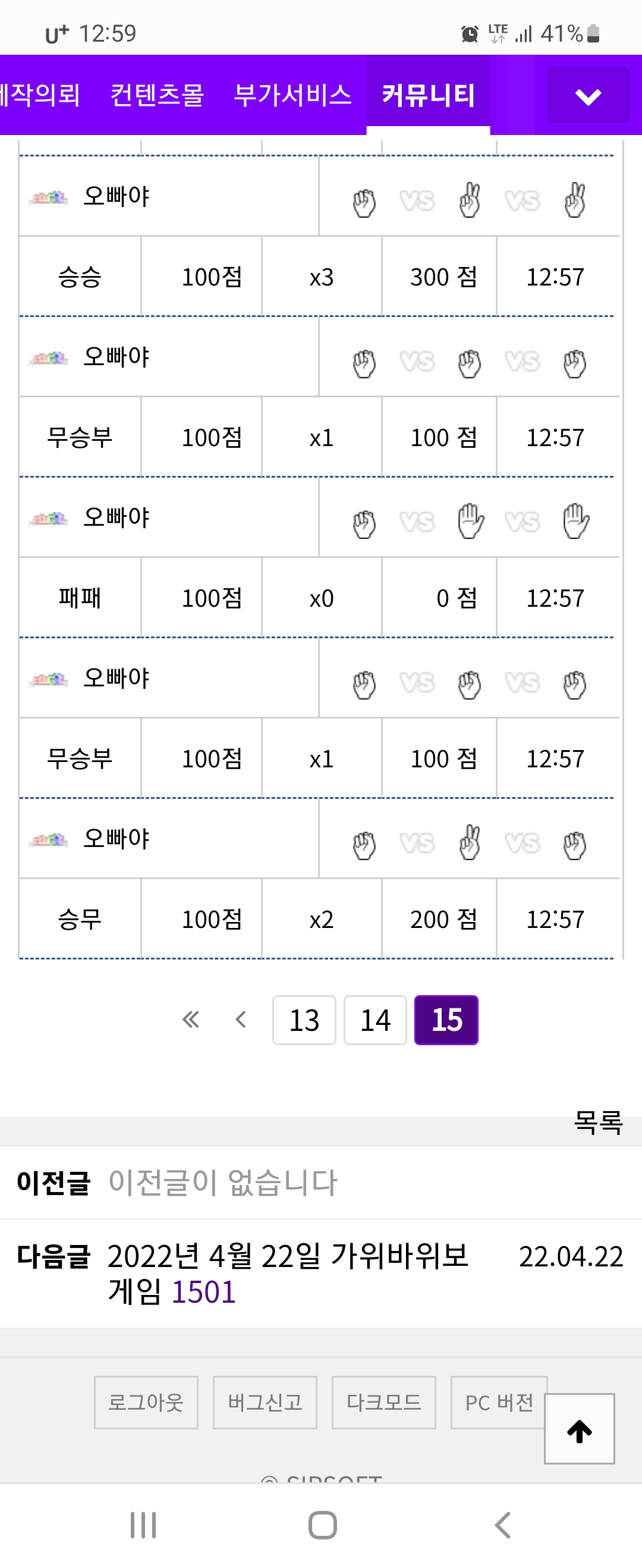Open page 14 of results
The image size is (642, 1568).
coord(375,1020)
